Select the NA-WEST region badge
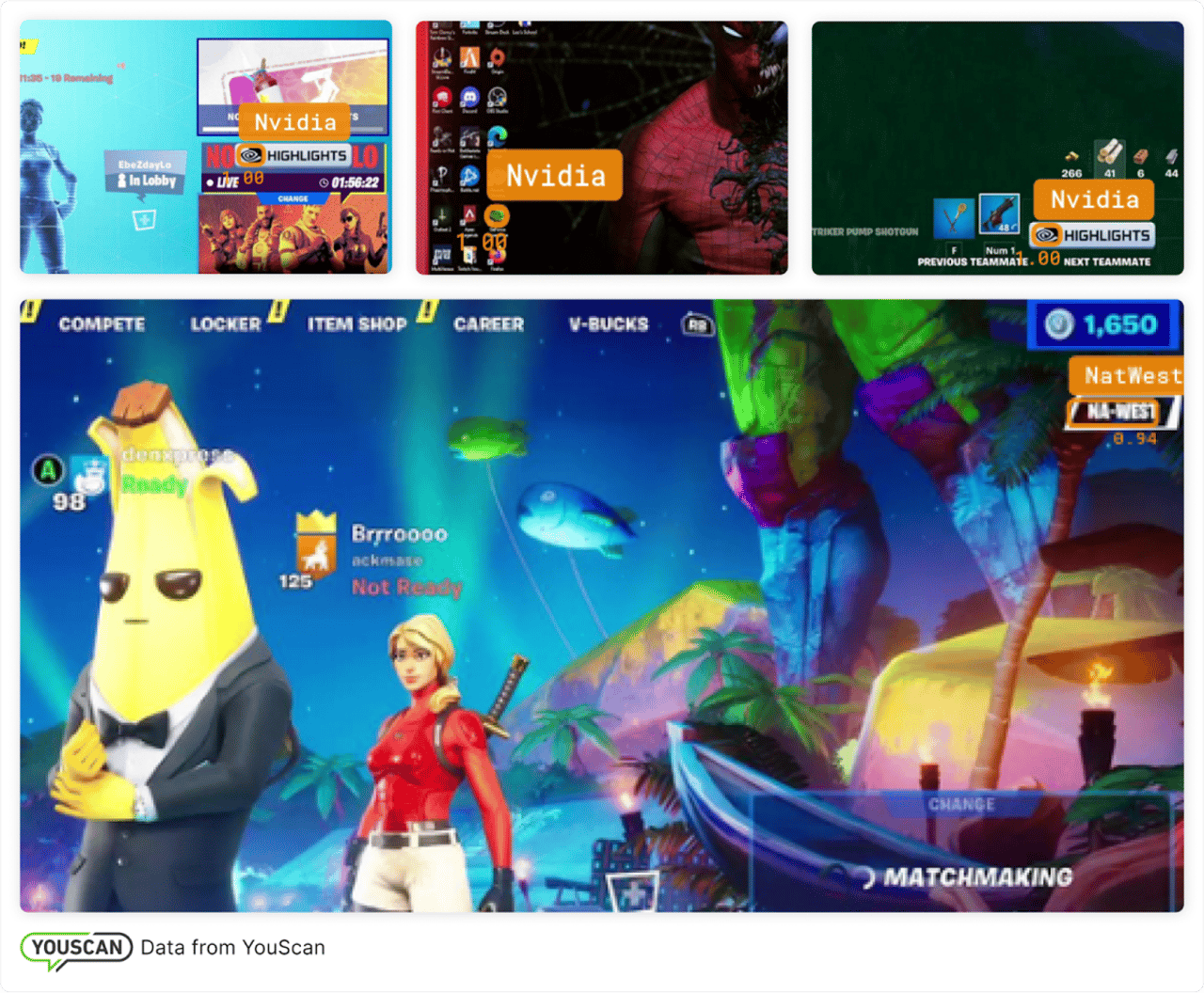 click(x=1121, y=412)
